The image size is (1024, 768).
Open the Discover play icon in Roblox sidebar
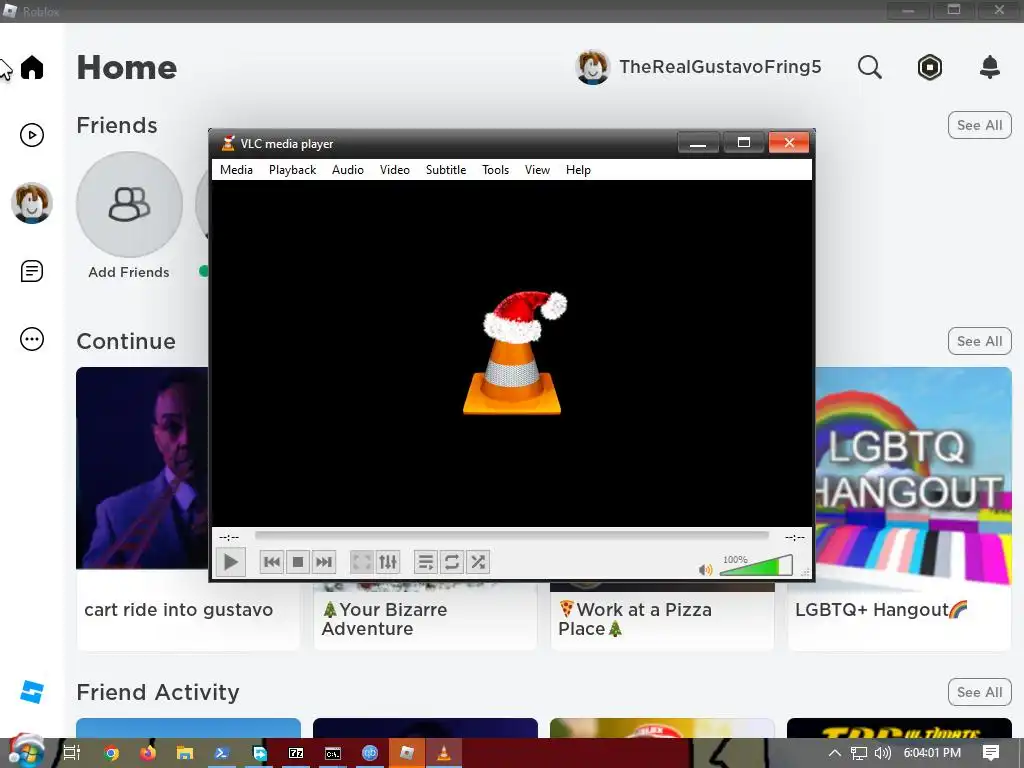point(32,135)
